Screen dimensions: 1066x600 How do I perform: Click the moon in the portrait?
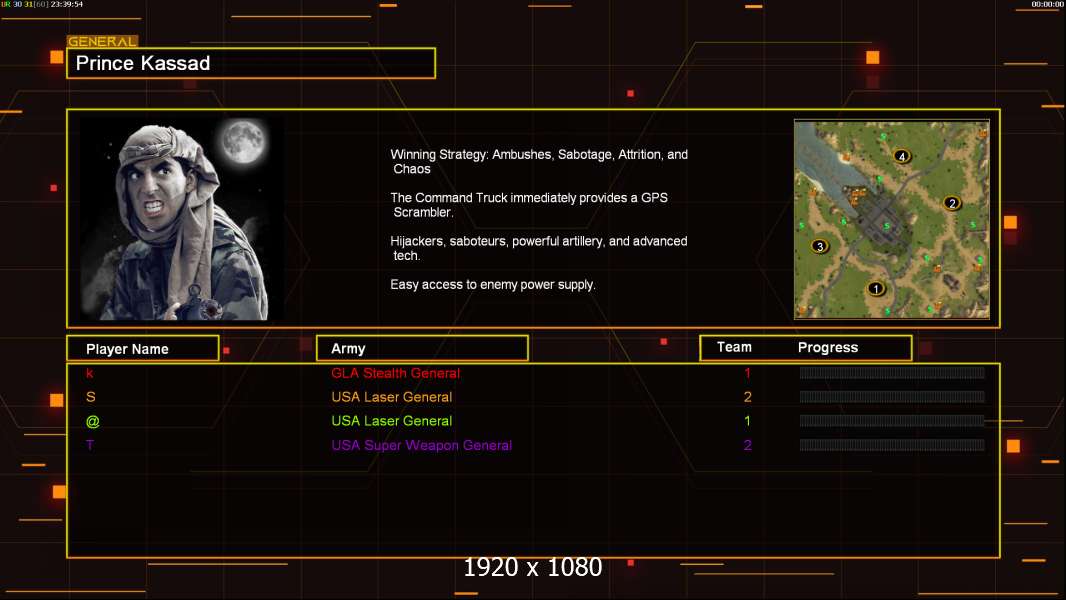point(243,141)
